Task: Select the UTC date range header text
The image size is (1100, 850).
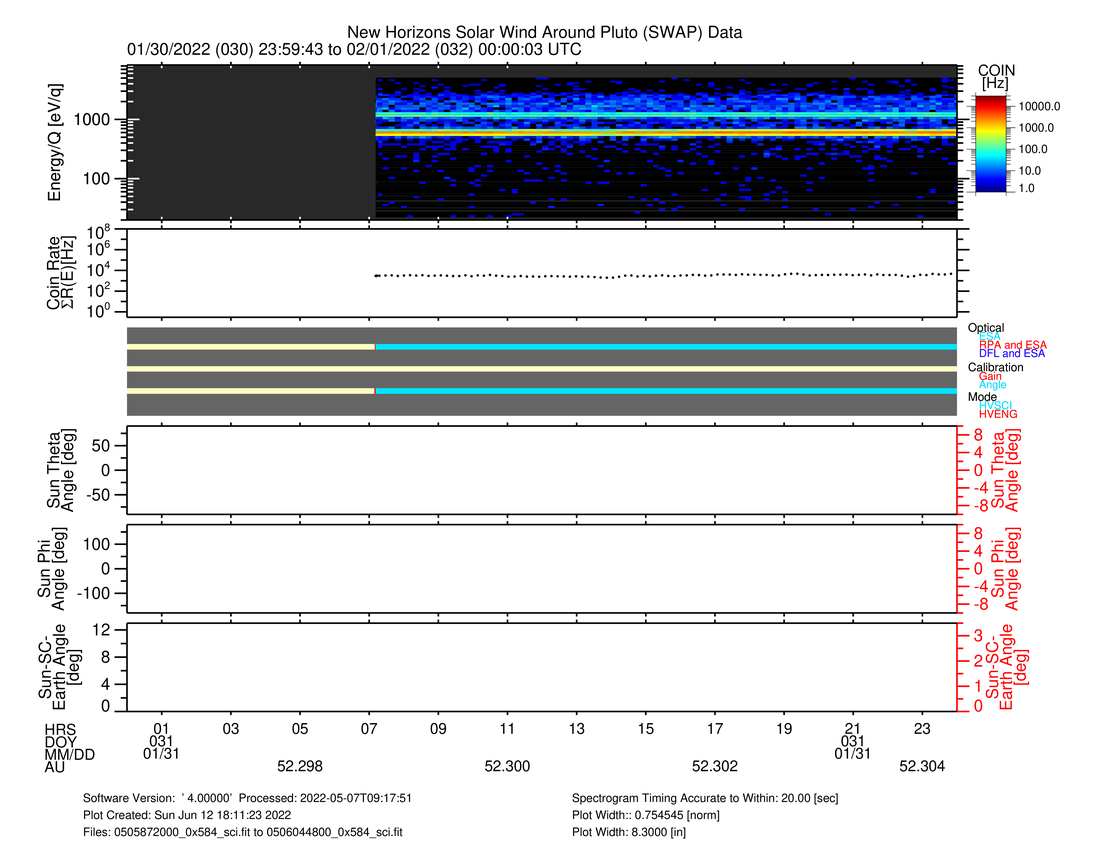Action: 354,49
